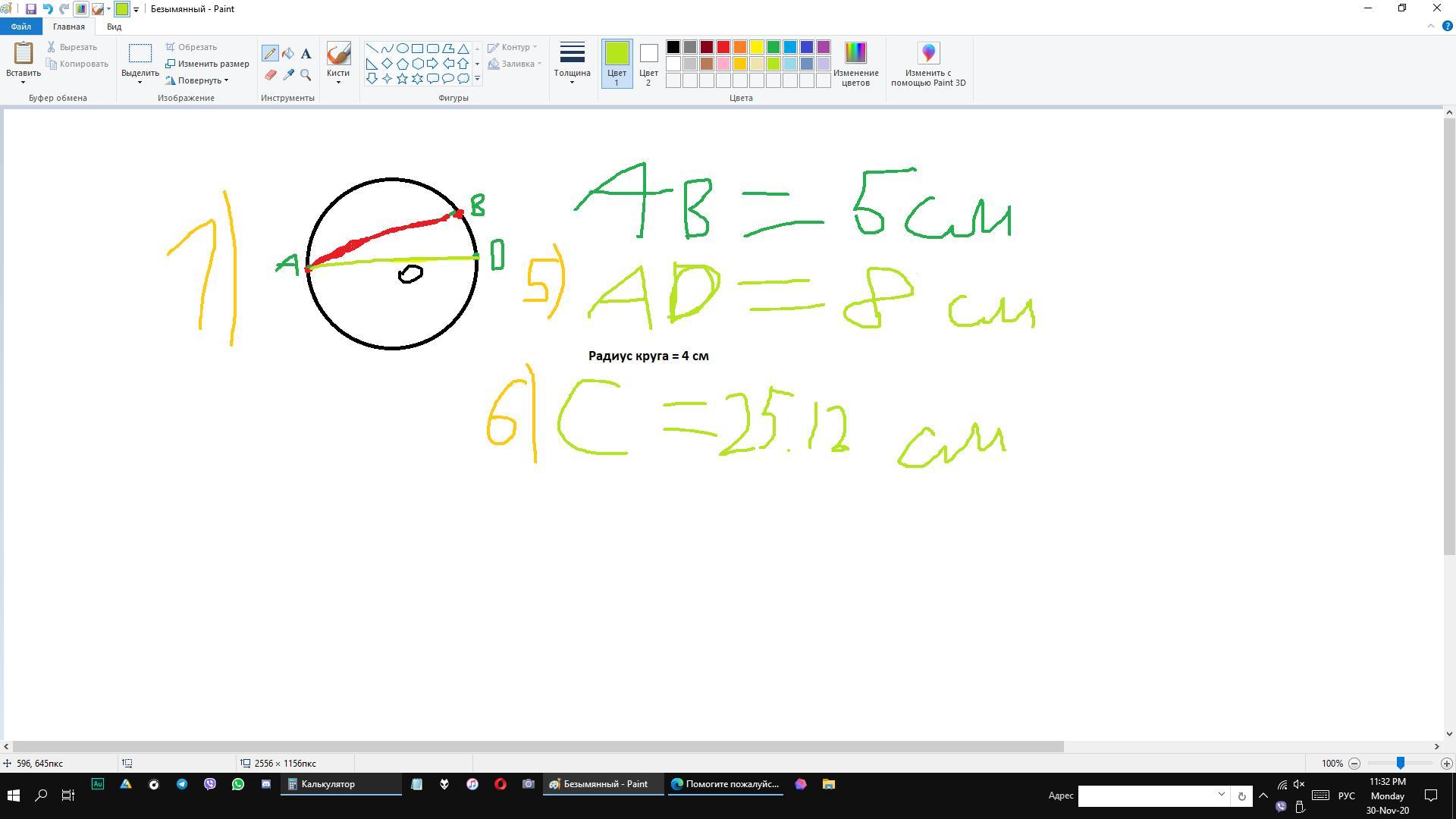The width and height of the screenshot is (1456, 819).
Task: Select the Text tool
Action: [306, 53]
